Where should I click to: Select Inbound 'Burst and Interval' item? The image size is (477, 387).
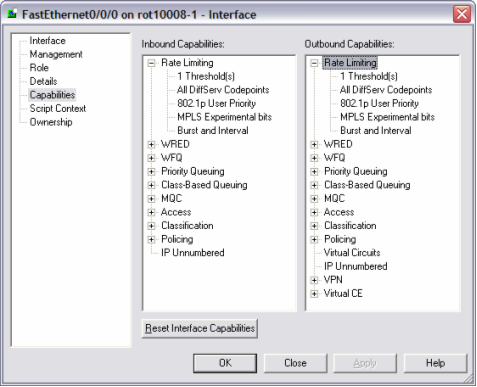click(x=213, y=131)
